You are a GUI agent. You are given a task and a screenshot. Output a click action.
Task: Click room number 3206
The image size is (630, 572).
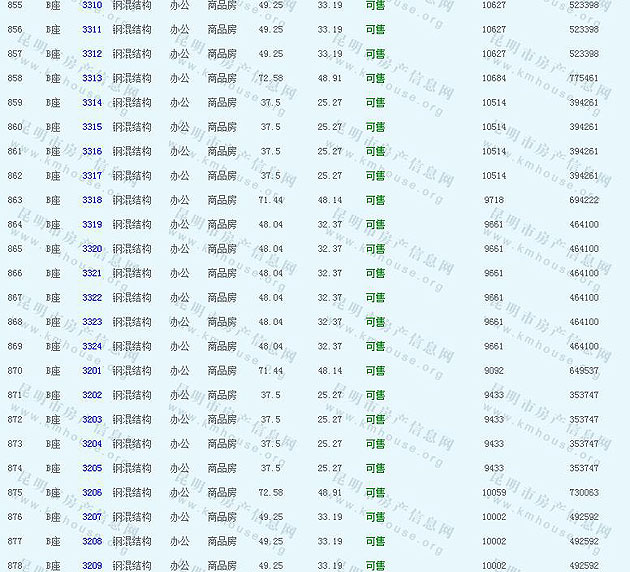(92, 493)
